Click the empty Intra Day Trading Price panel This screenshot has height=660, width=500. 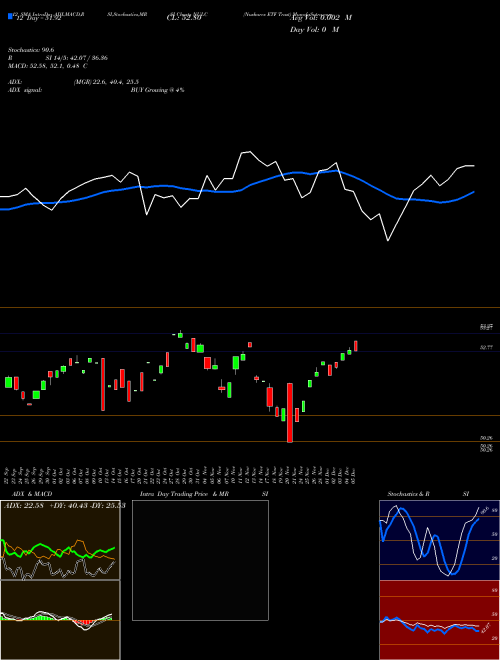pos(200,560)
